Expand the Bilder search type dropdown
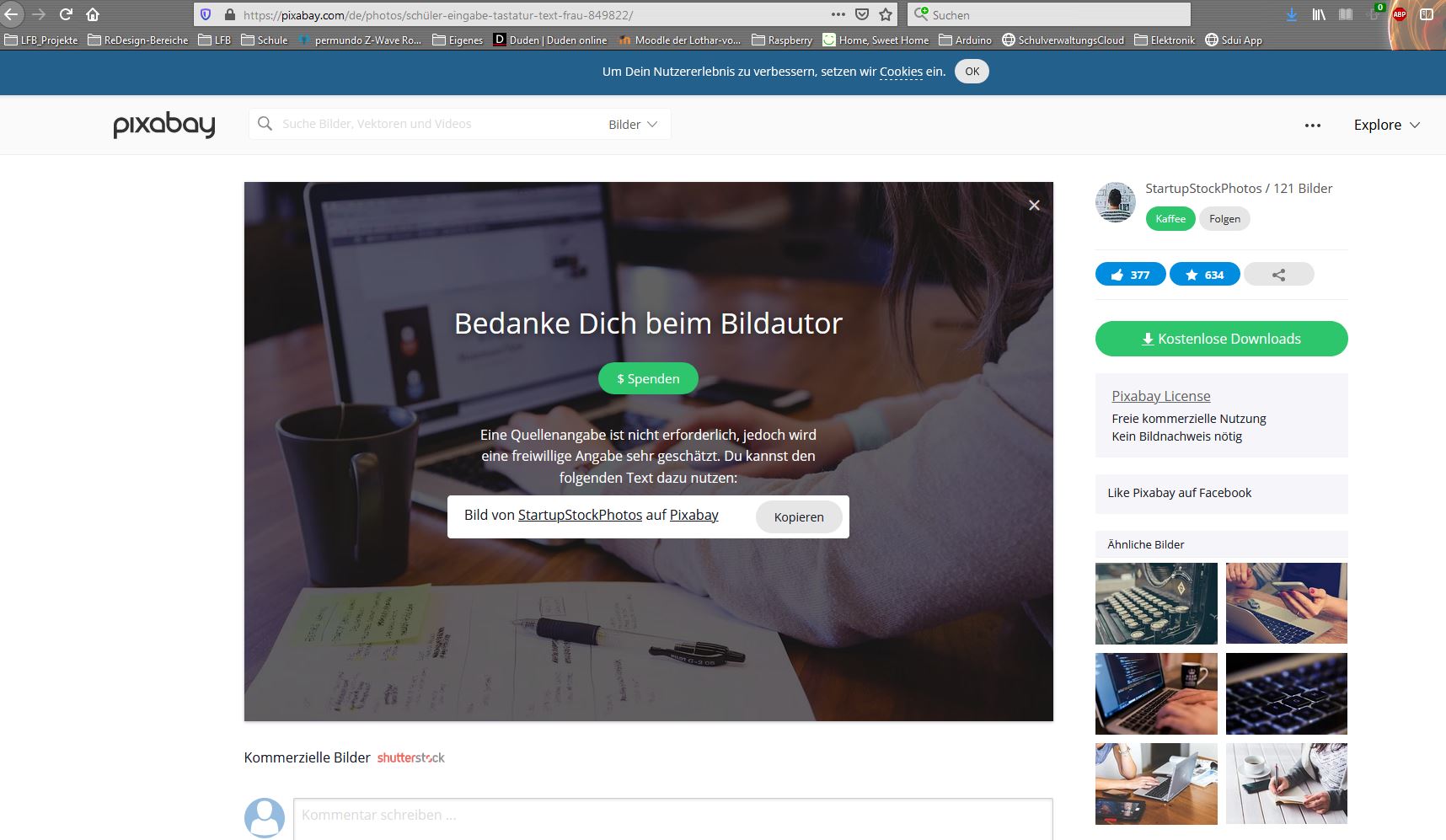 click(x=633, y=125)
